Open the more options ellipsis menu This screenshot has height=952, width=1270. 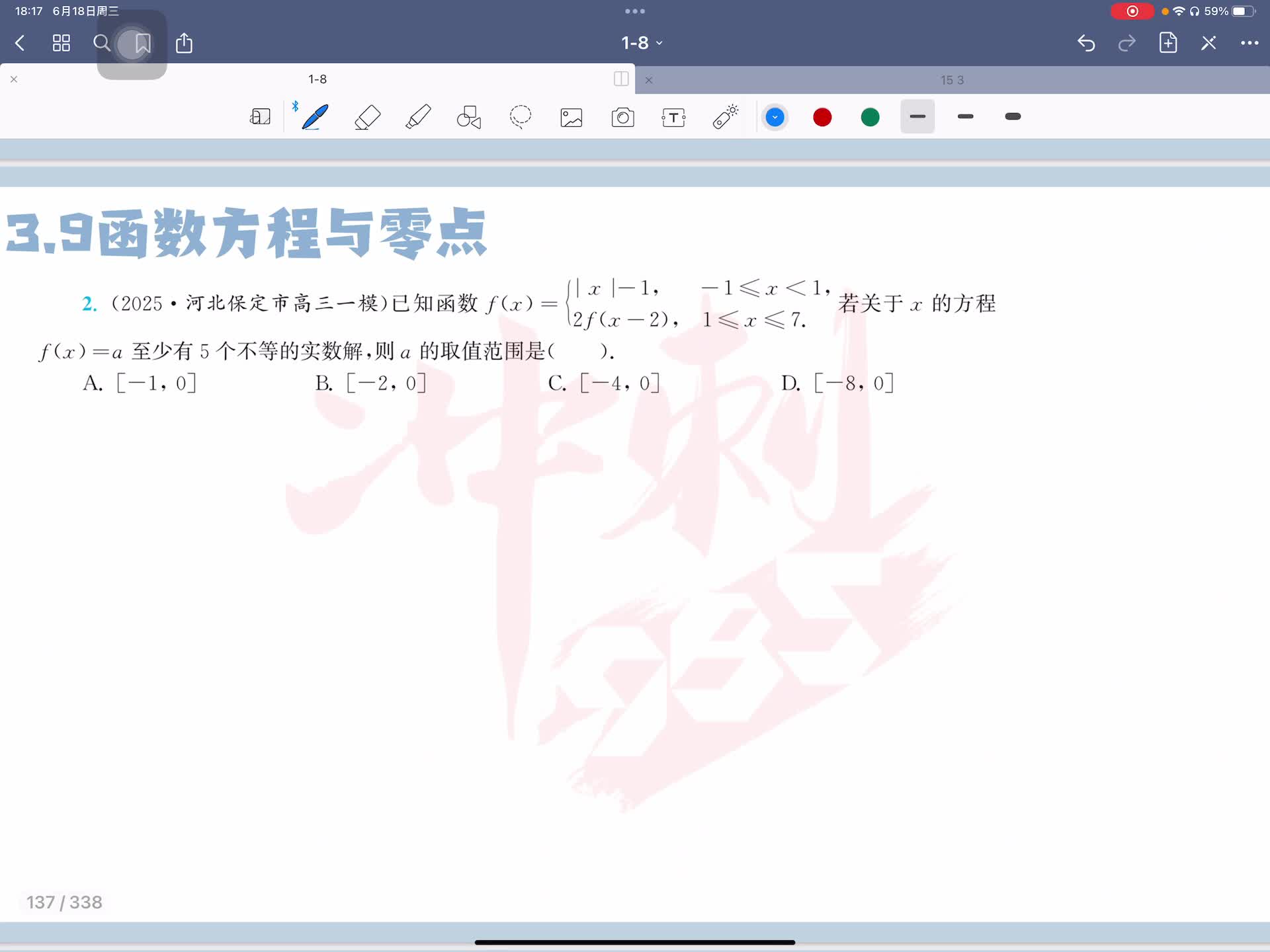coord(1249,43)
